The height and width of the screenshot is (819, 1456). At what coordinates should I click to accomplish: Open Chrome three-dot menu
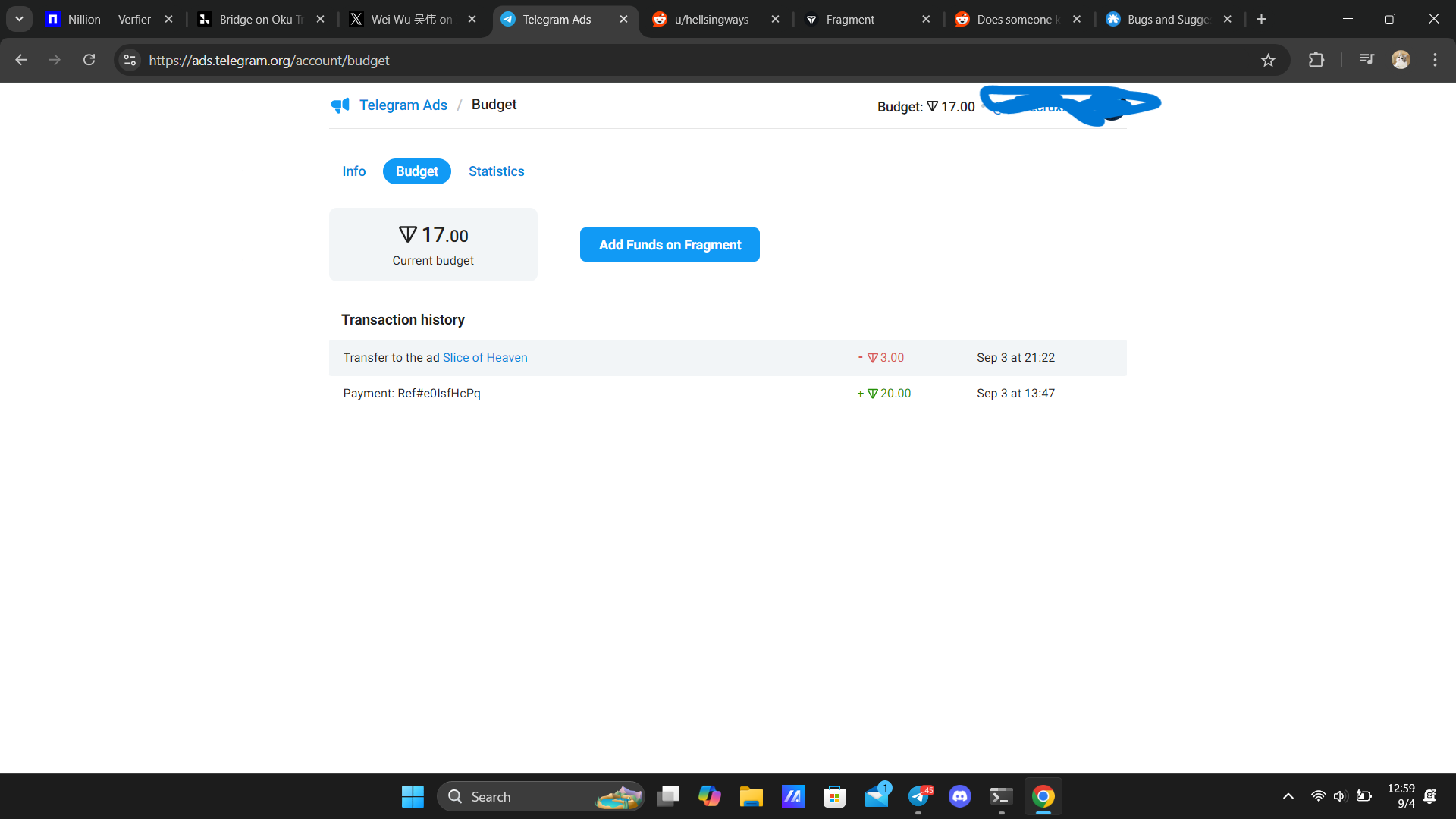tap(1435, 60)
